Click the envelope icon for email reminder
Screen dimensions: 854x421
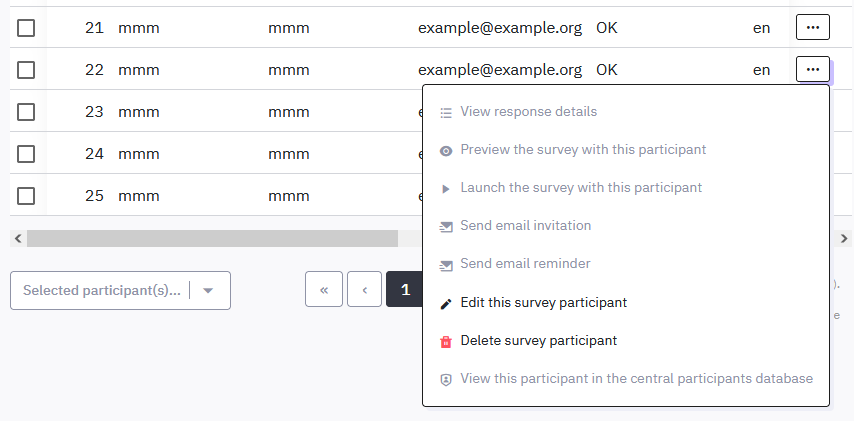point(446,265)
